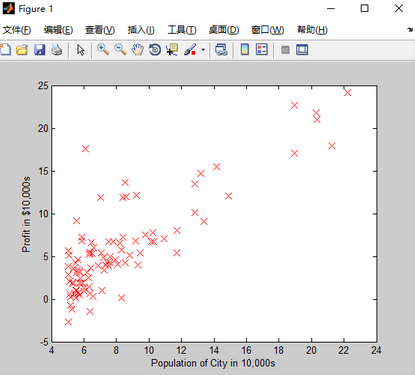Print the figure
Viewport: 415px width, 375px height.
57,50
